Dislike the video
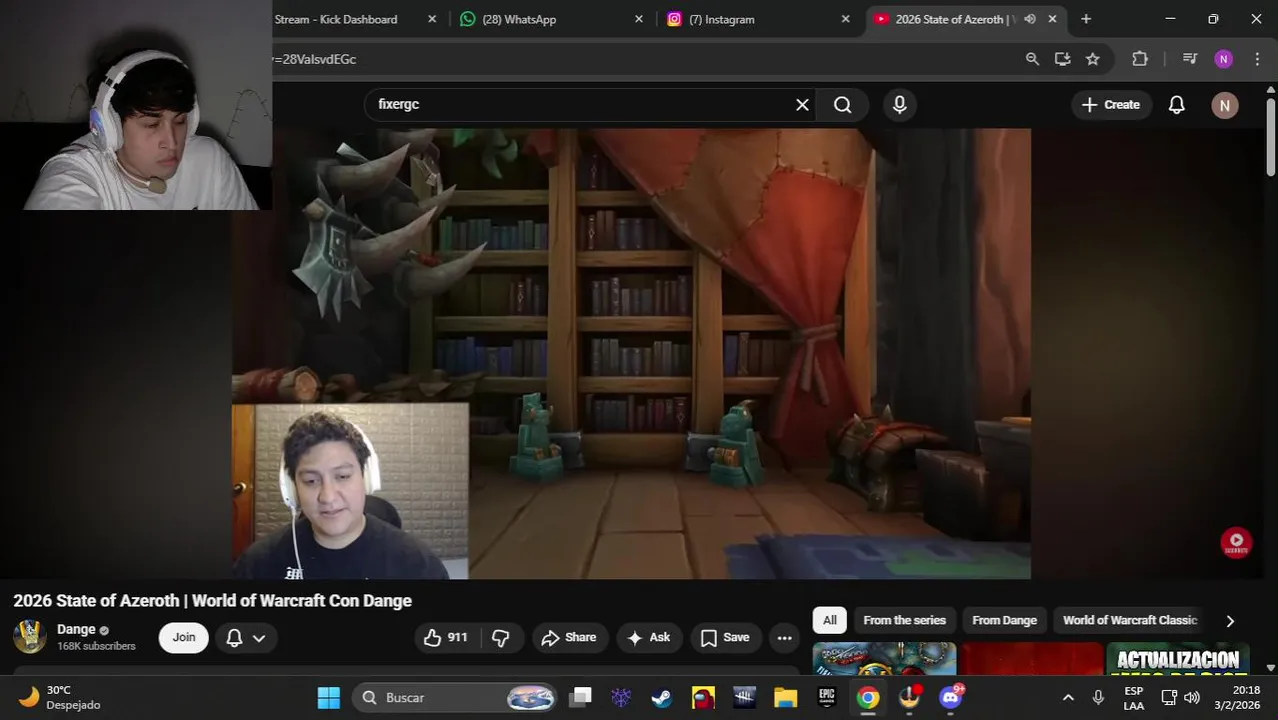Viewport: 1278px width, 720px height. pyautogui.click(x=502, y=637)
